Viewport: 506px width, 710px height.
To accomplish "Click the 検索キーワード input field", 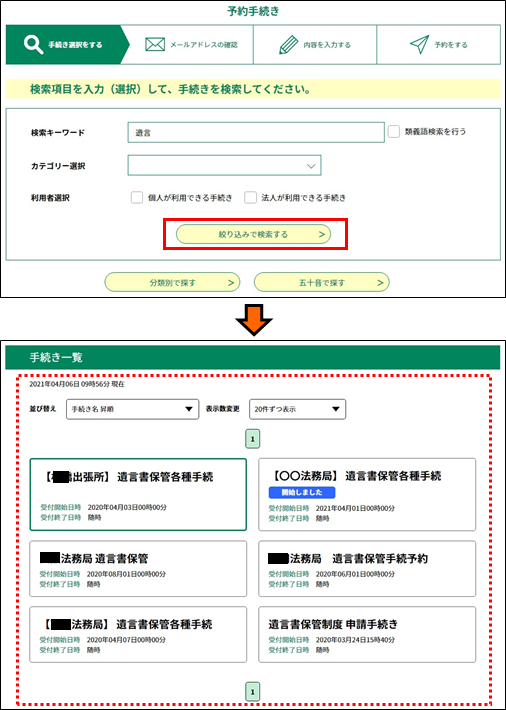I will 256,132.
